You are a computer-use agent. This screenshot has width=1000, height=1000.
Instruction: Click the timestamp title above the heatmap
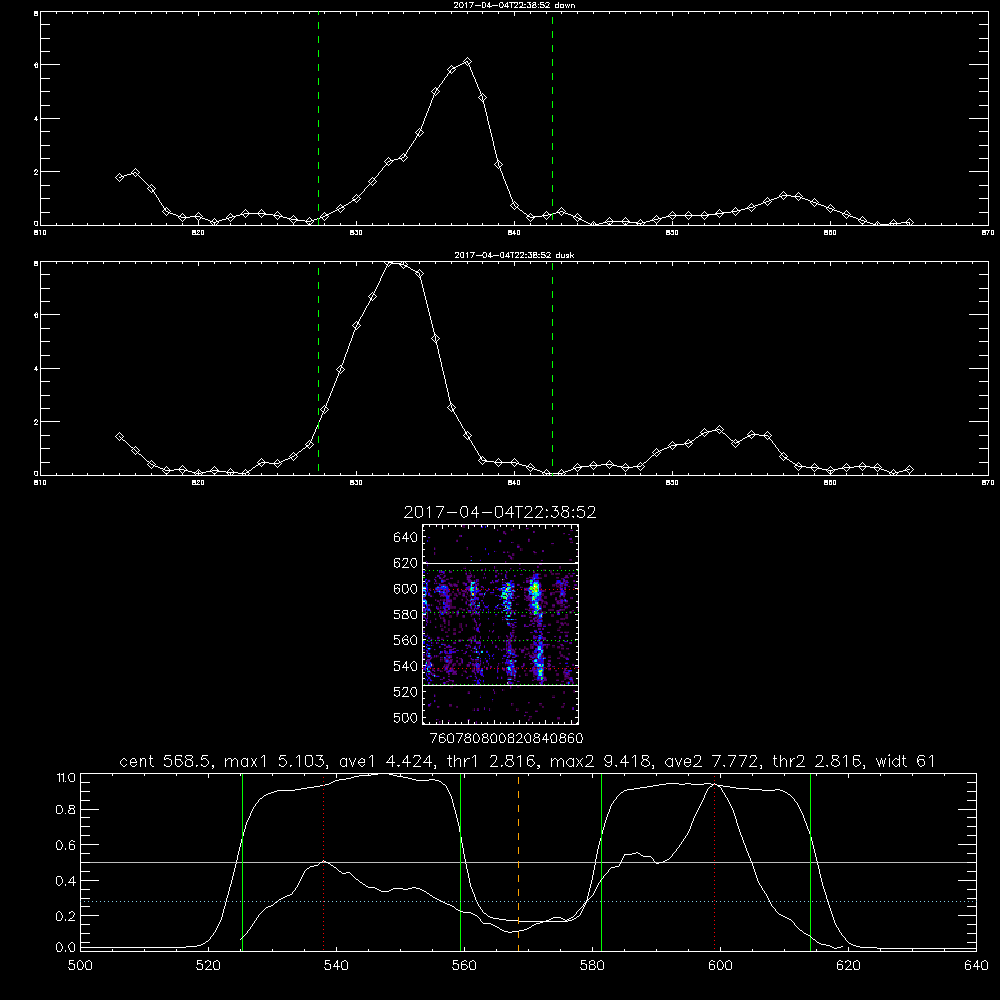click(500, 512)
